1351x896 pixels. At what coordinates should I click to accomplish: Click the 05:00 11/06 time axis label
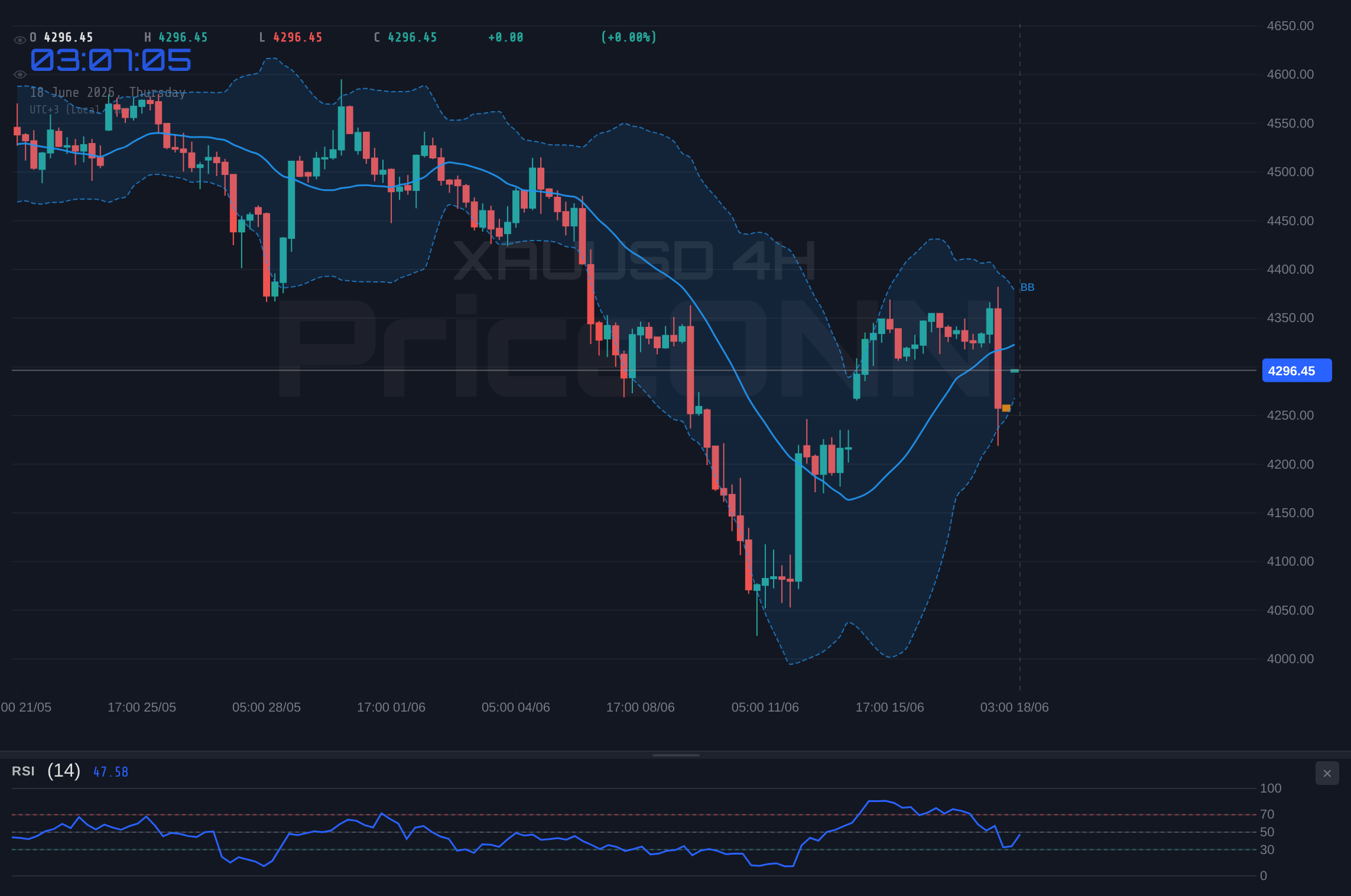pyautogui.click(x=765, y=707)
